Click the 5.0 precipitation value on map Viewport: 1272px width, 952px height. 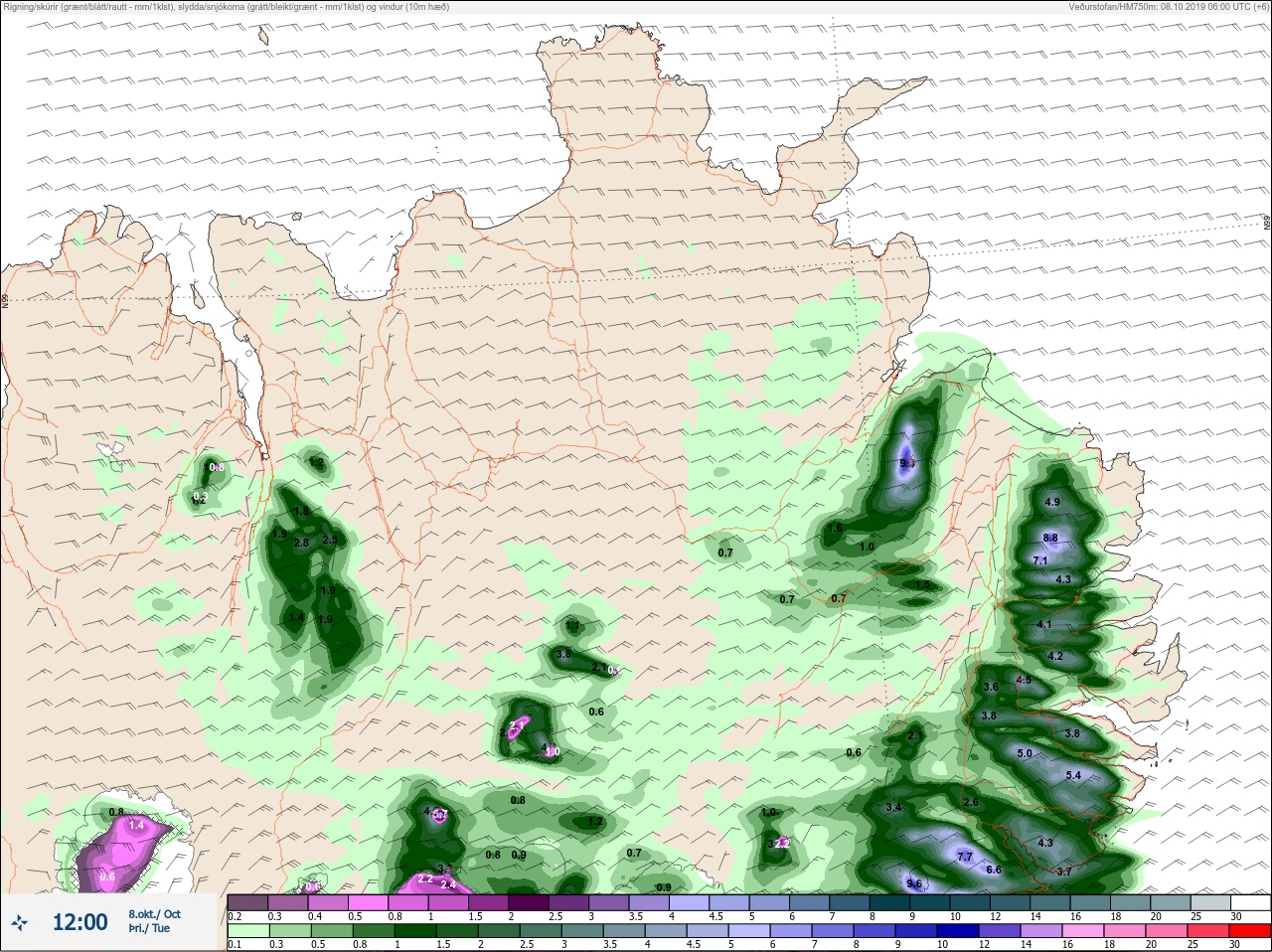point(1025,753)
